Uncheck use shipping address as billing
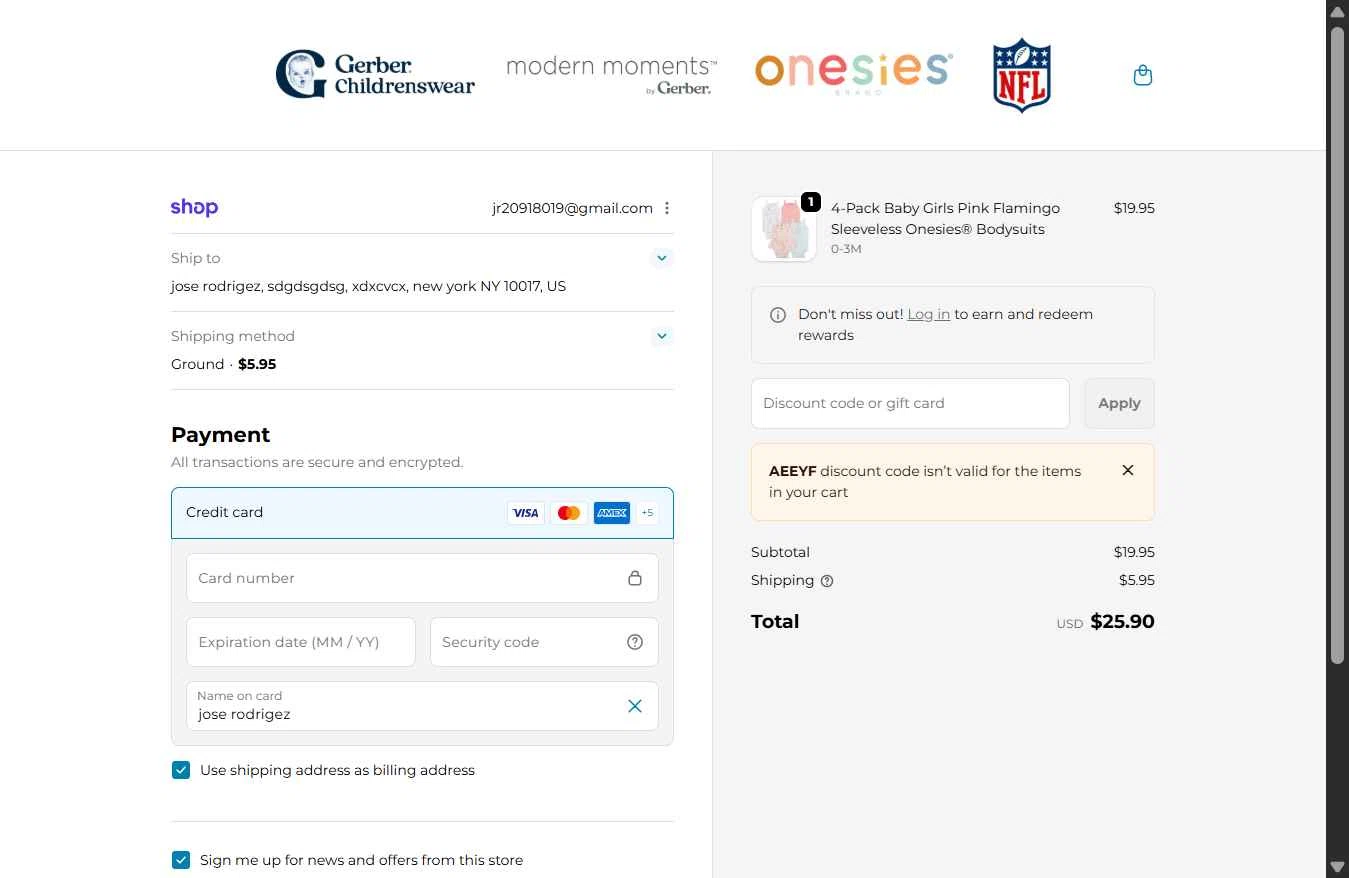1349x878 pixels. tap(181, 770)
